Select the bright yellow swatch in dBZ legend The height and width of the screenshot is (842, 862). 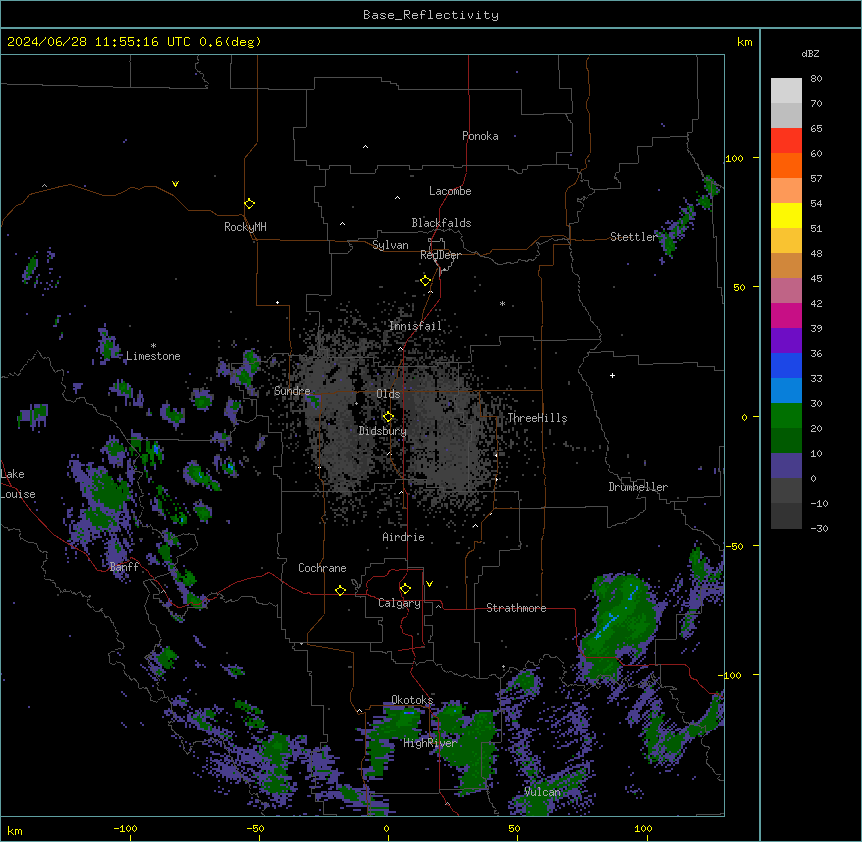click(x=786, y=215)
